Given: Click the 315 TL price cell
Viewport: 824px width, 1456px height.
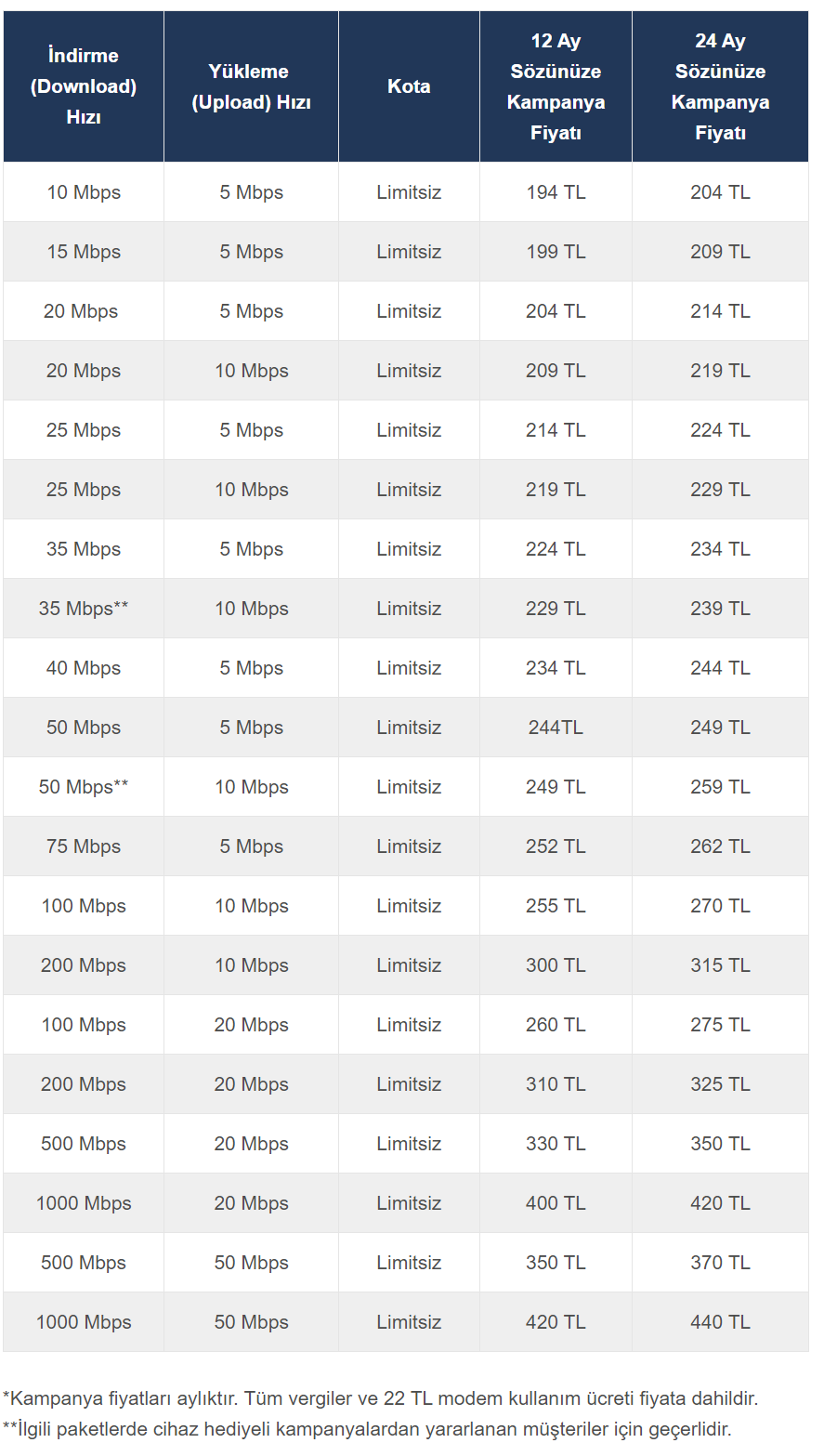Looking at the screenshot, I should click(x=720, y=965).
